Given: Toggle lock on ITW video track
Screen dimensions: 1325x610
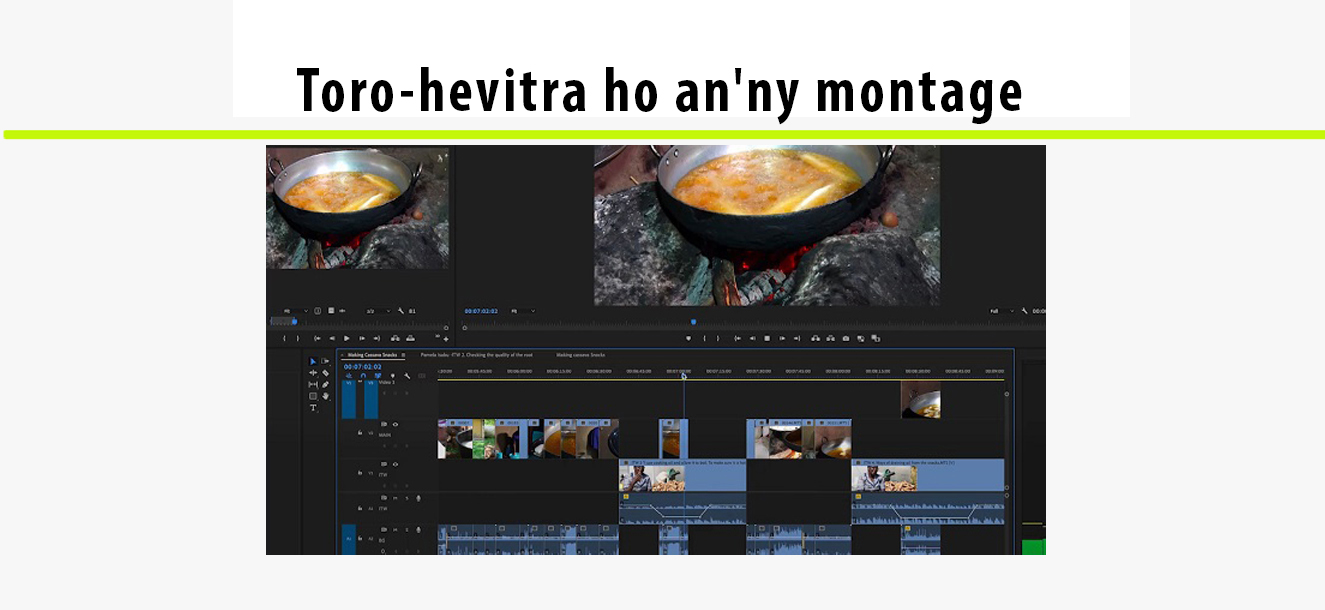Looking at the screenshot, I should pos(360,473).
